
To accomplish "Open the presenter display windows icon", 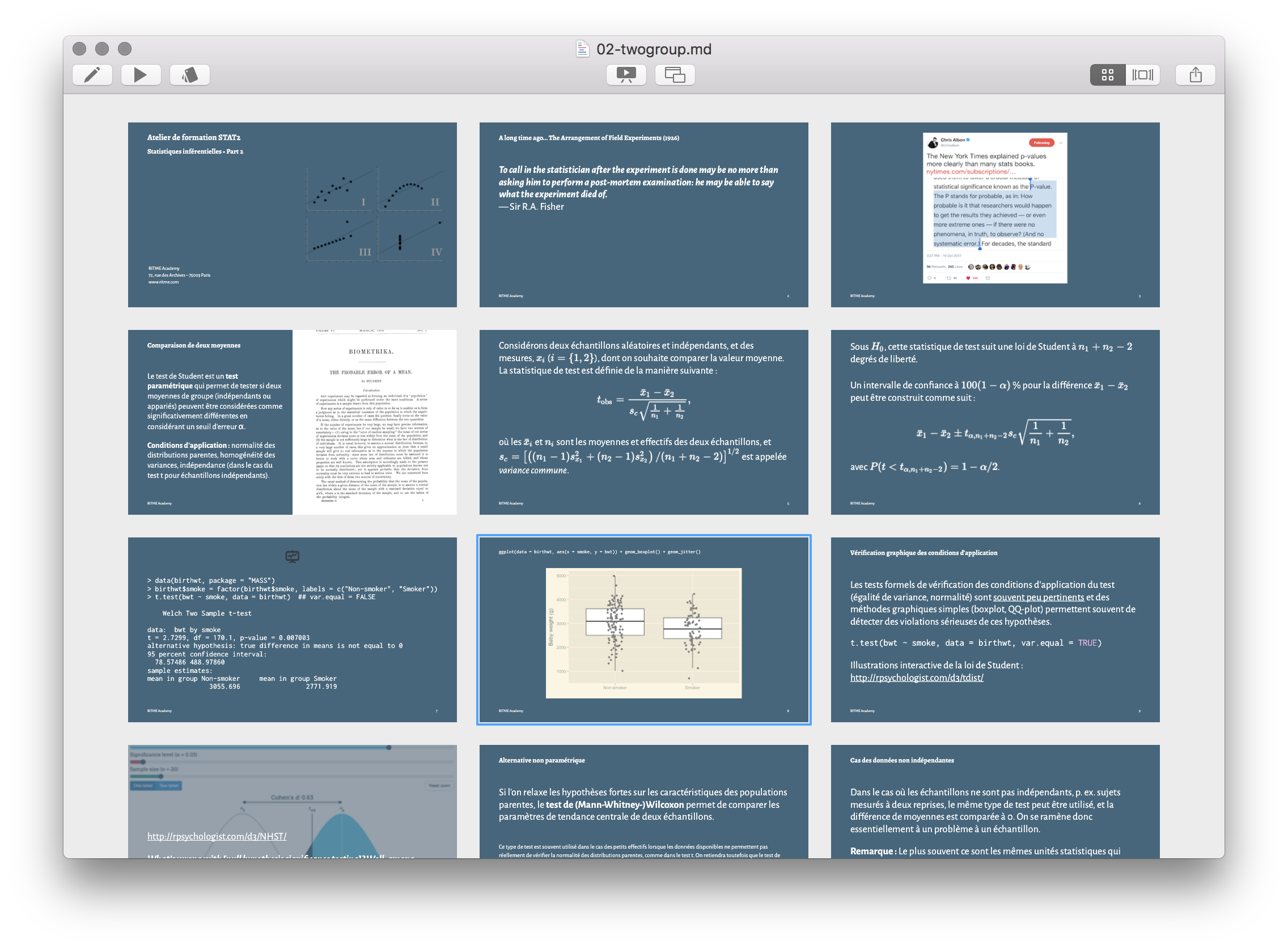I will [675, 75].
